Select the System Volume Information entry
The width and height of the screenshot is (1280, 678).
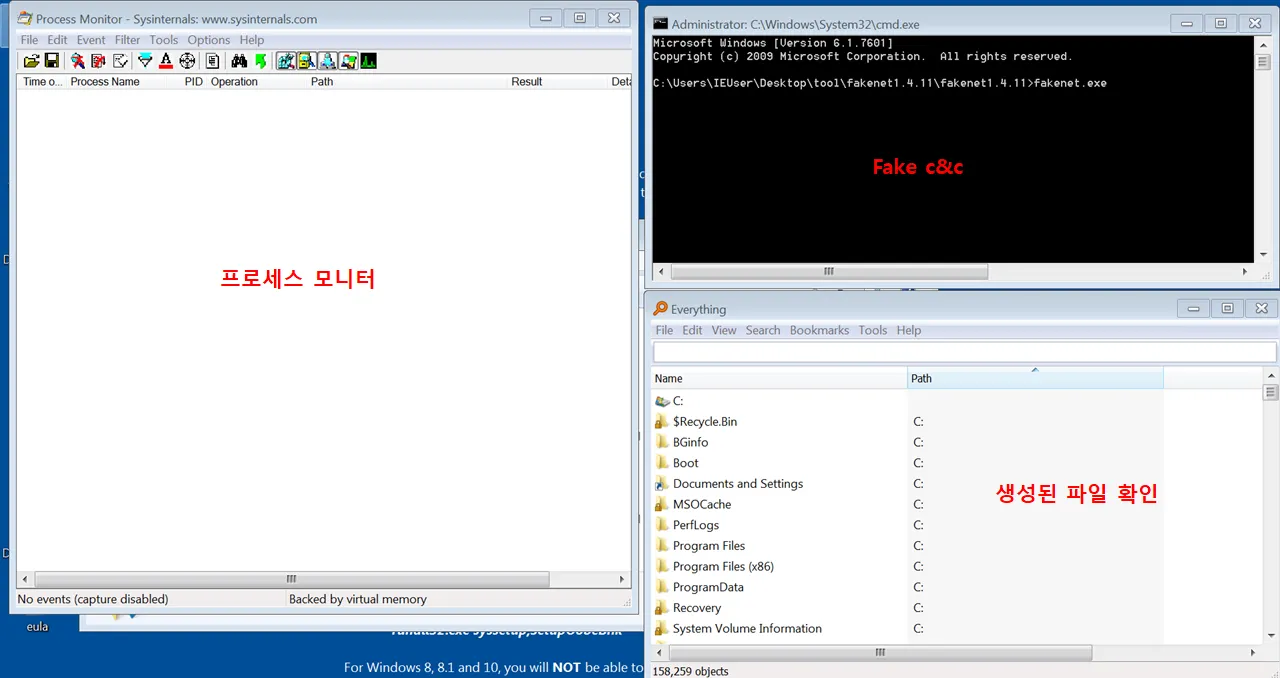[747, 628]
